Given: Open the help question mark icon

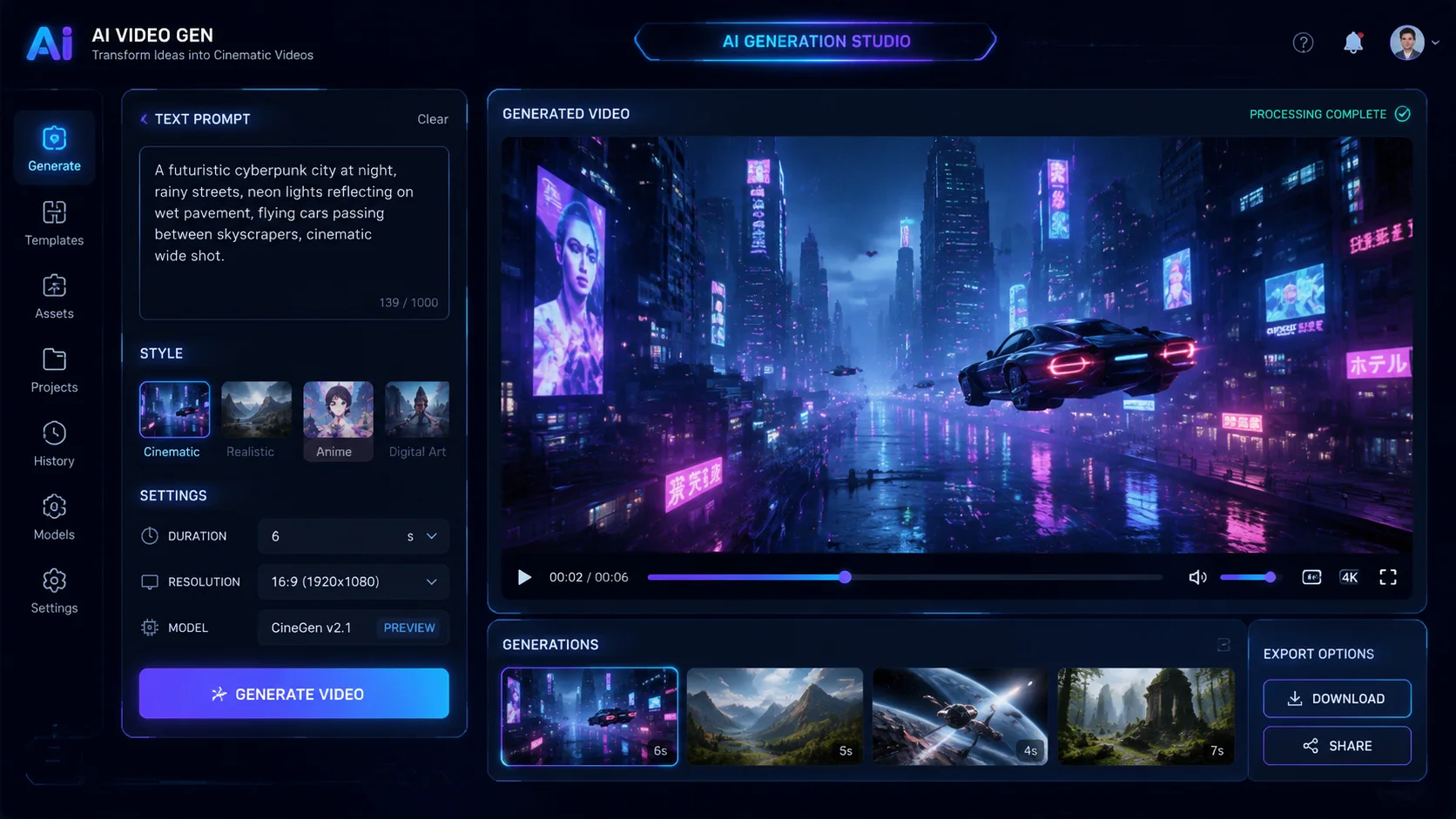Looking at the screenshot, I should (x=1303, y=43).
